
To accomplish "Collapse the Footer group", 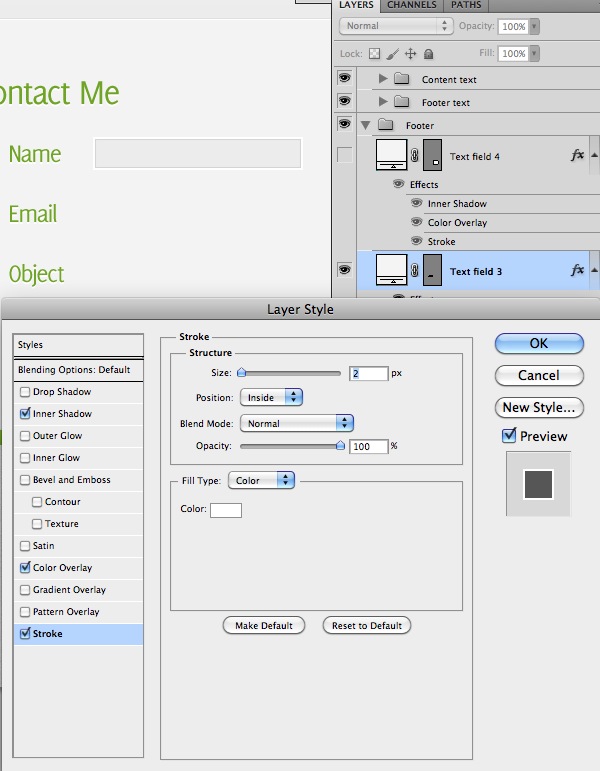I will [x=365, y=125].
